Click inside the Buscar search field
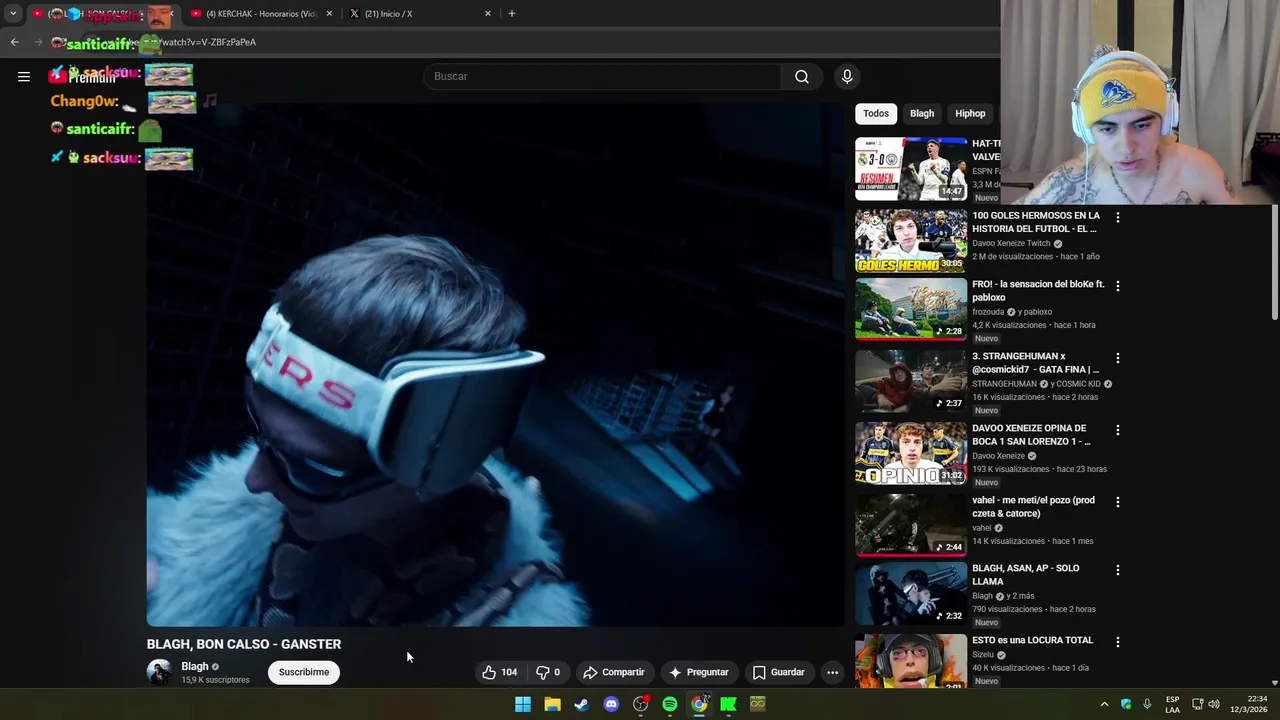1280x720 pixels. [603, 77]
